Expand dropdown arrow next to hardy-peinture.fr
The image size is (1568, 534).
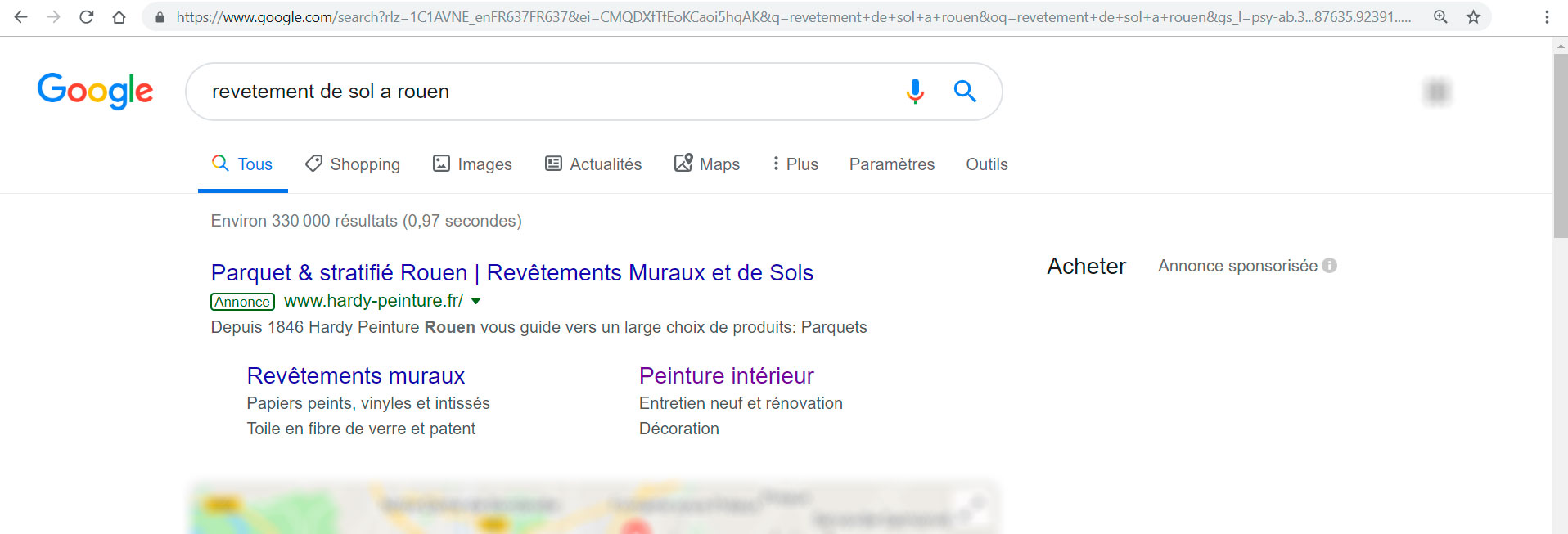pos(476,301)
